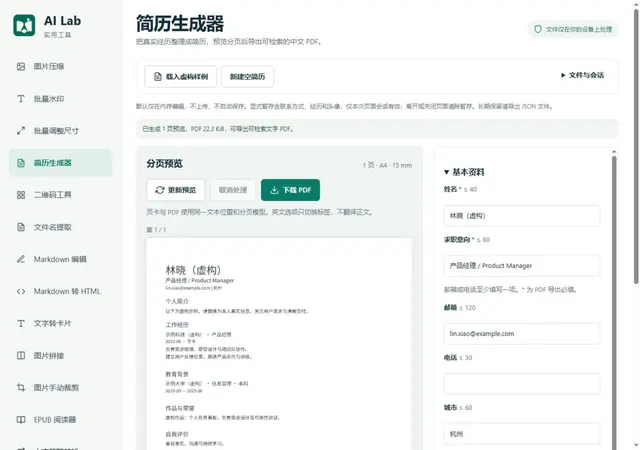
Task: Click the page's main vertical scrollbar
Action: coord(636,147)
